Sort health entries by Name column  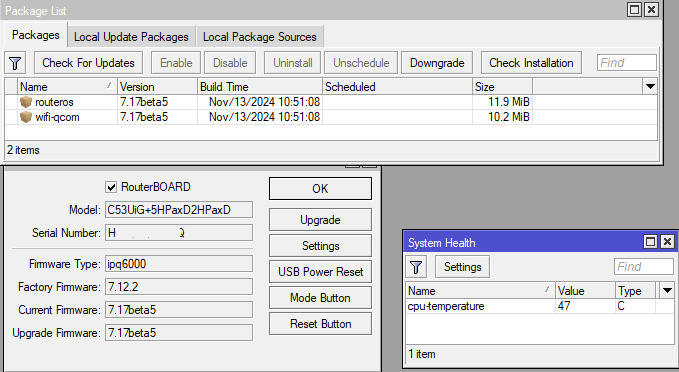480,291
